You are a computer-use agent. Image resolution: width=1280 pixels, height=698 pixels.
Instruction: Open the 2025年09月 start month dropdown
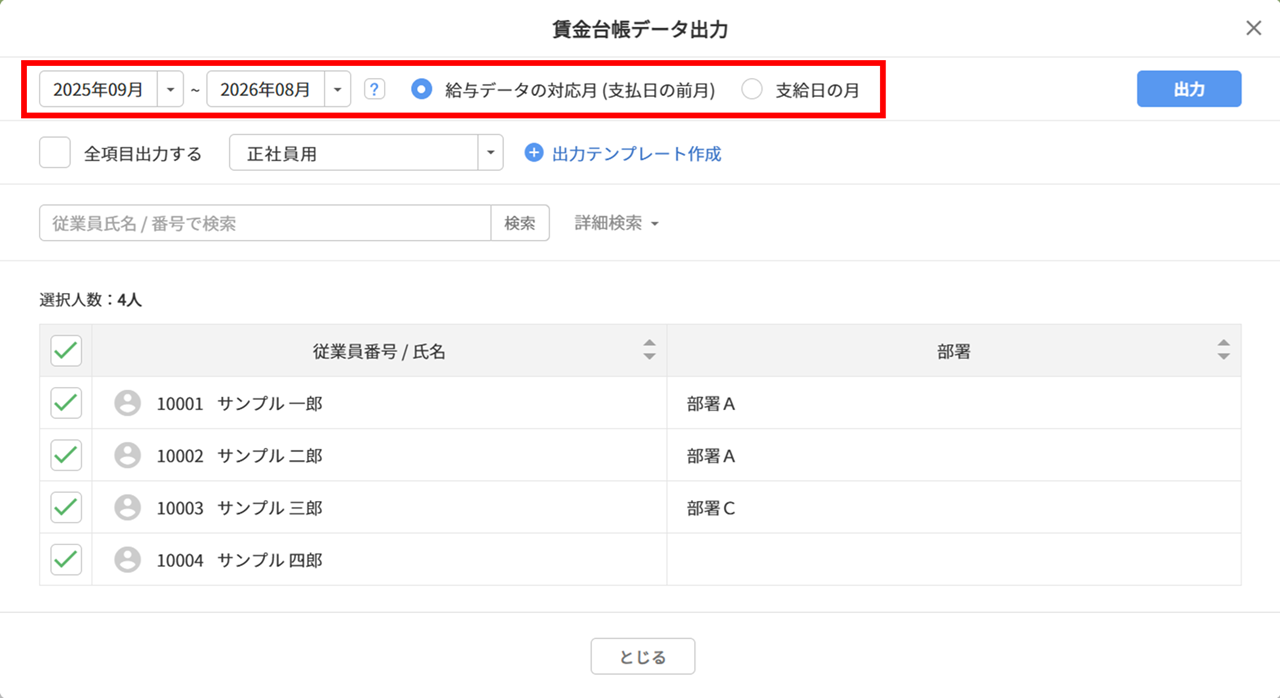pos(171,89)
